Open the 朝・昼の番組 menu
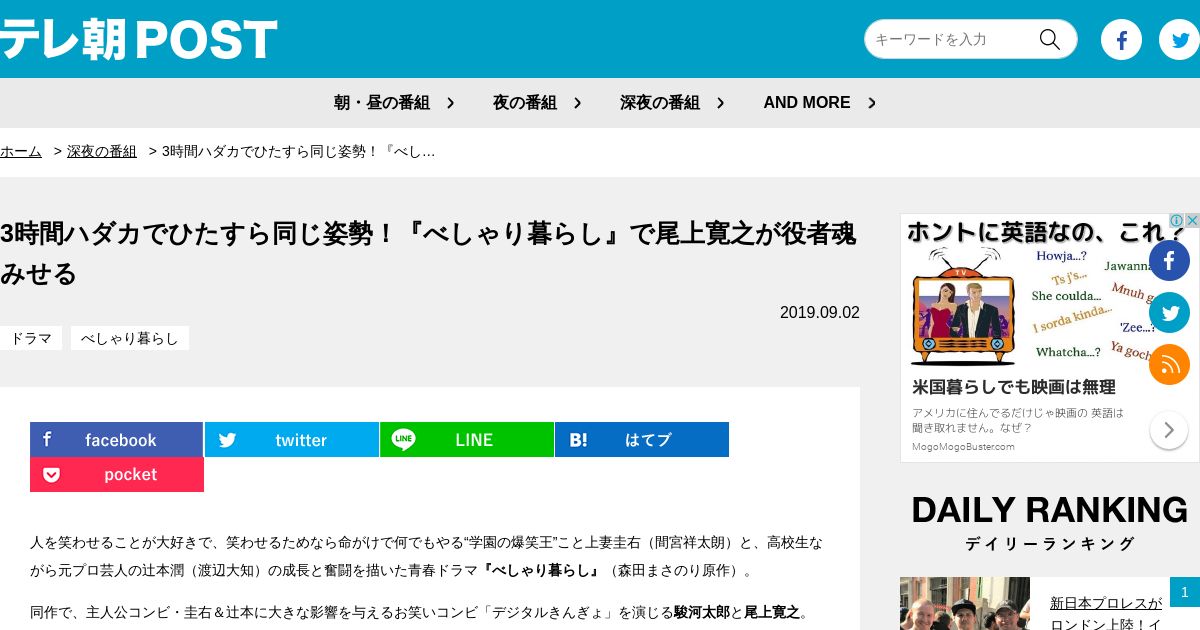The image size is (1200, 630). click(x=382, y=103)
